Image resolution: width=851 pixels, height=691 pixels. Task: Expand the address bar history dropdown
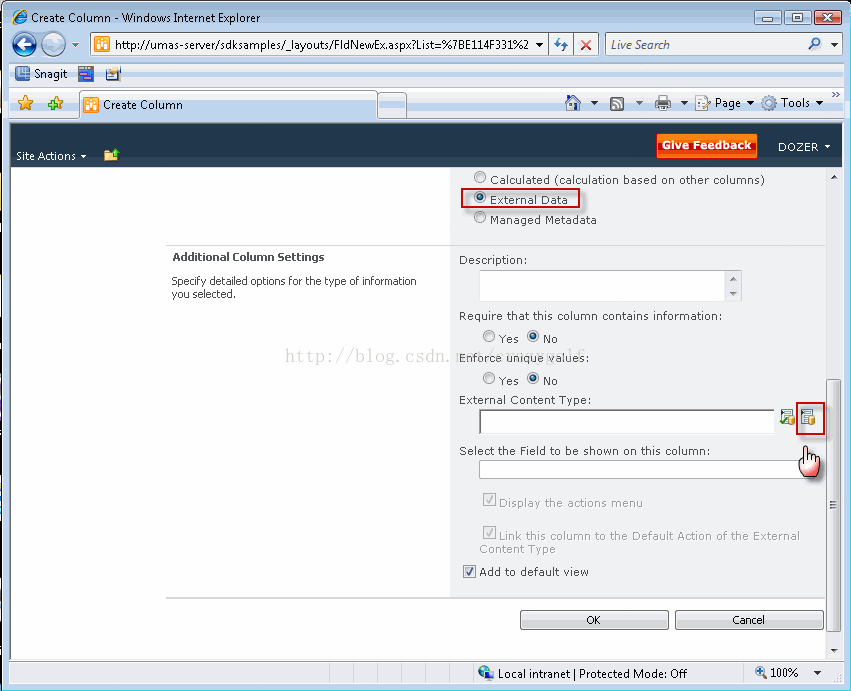539,45
